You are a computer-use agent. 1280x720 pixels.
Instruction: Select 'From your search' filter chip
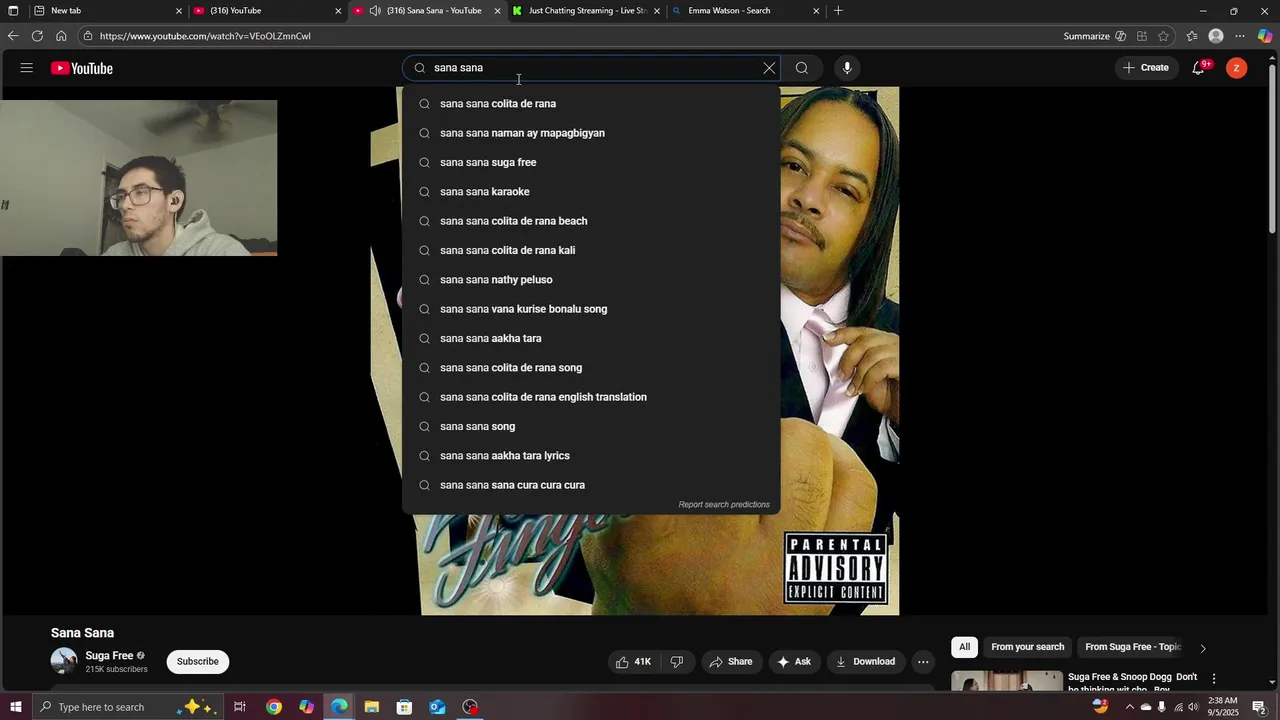tap(1028, 647)
